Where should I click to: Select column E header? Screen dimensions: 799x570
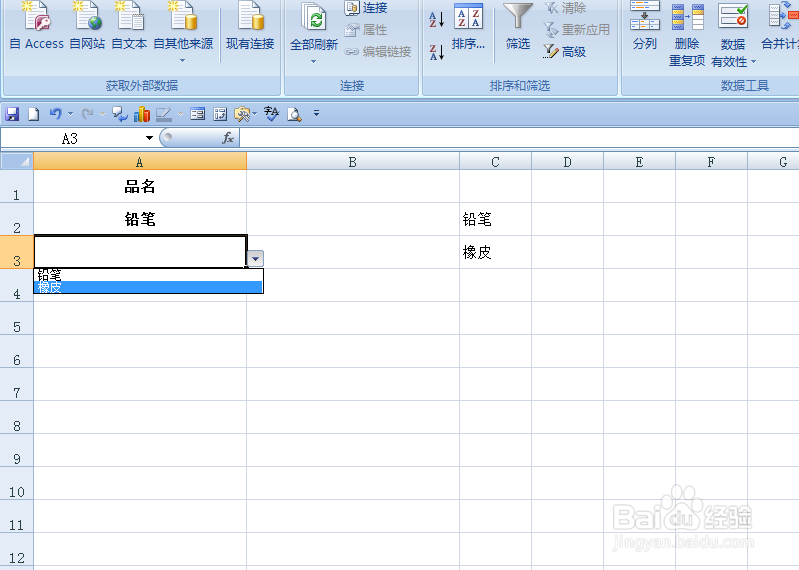[x=640, y=161]
